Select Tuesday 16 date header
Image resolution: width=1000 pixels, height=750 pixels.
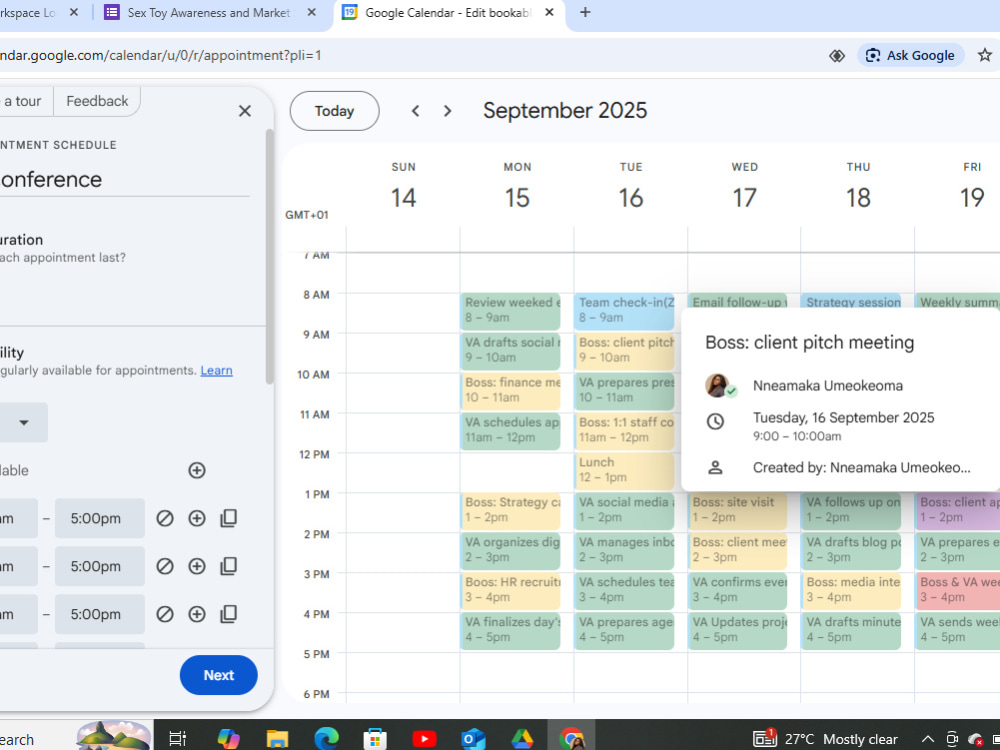coord(631,197)
